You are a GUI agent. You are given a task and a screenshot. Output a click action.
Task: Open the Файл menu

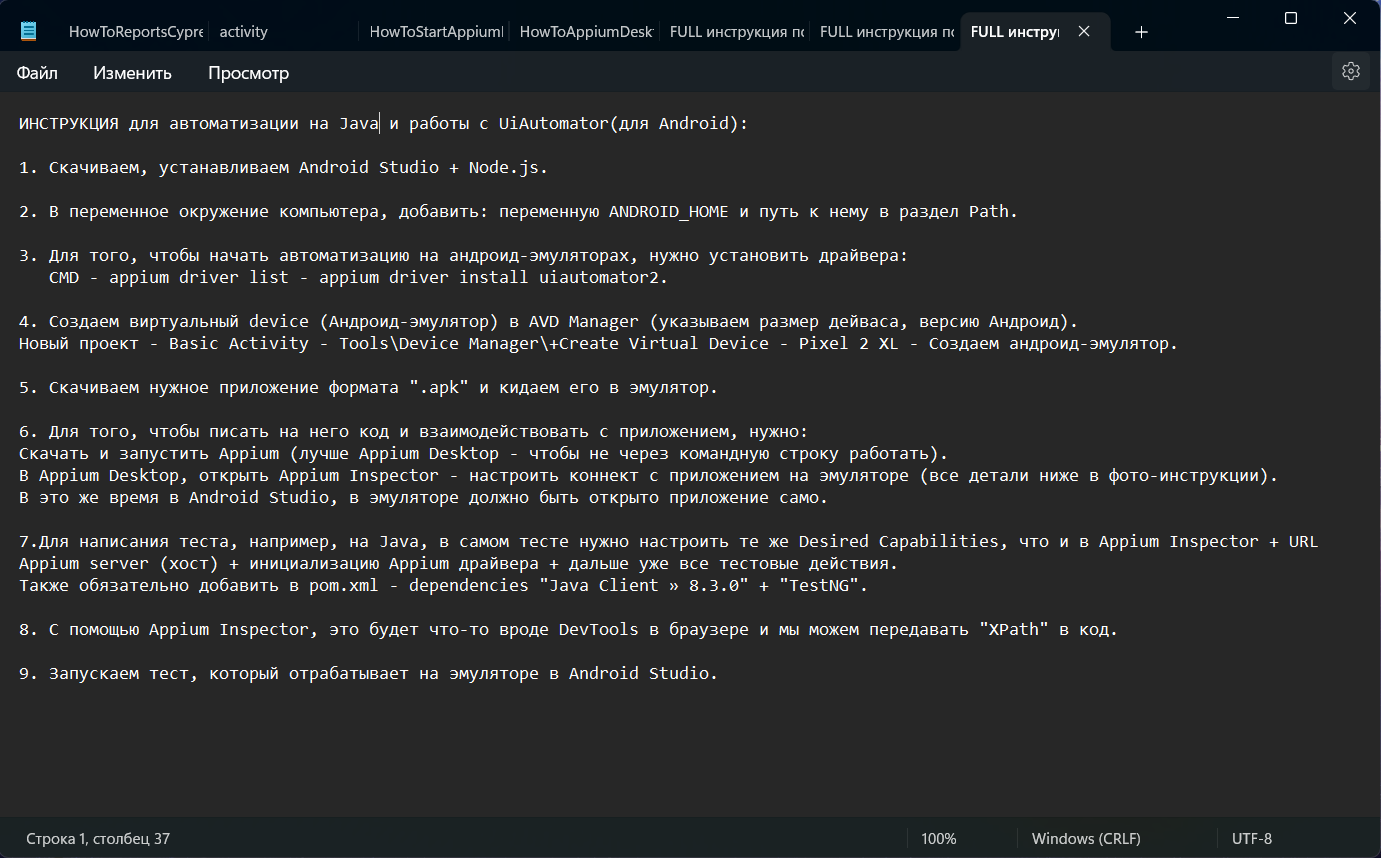[x=37, y=73]
